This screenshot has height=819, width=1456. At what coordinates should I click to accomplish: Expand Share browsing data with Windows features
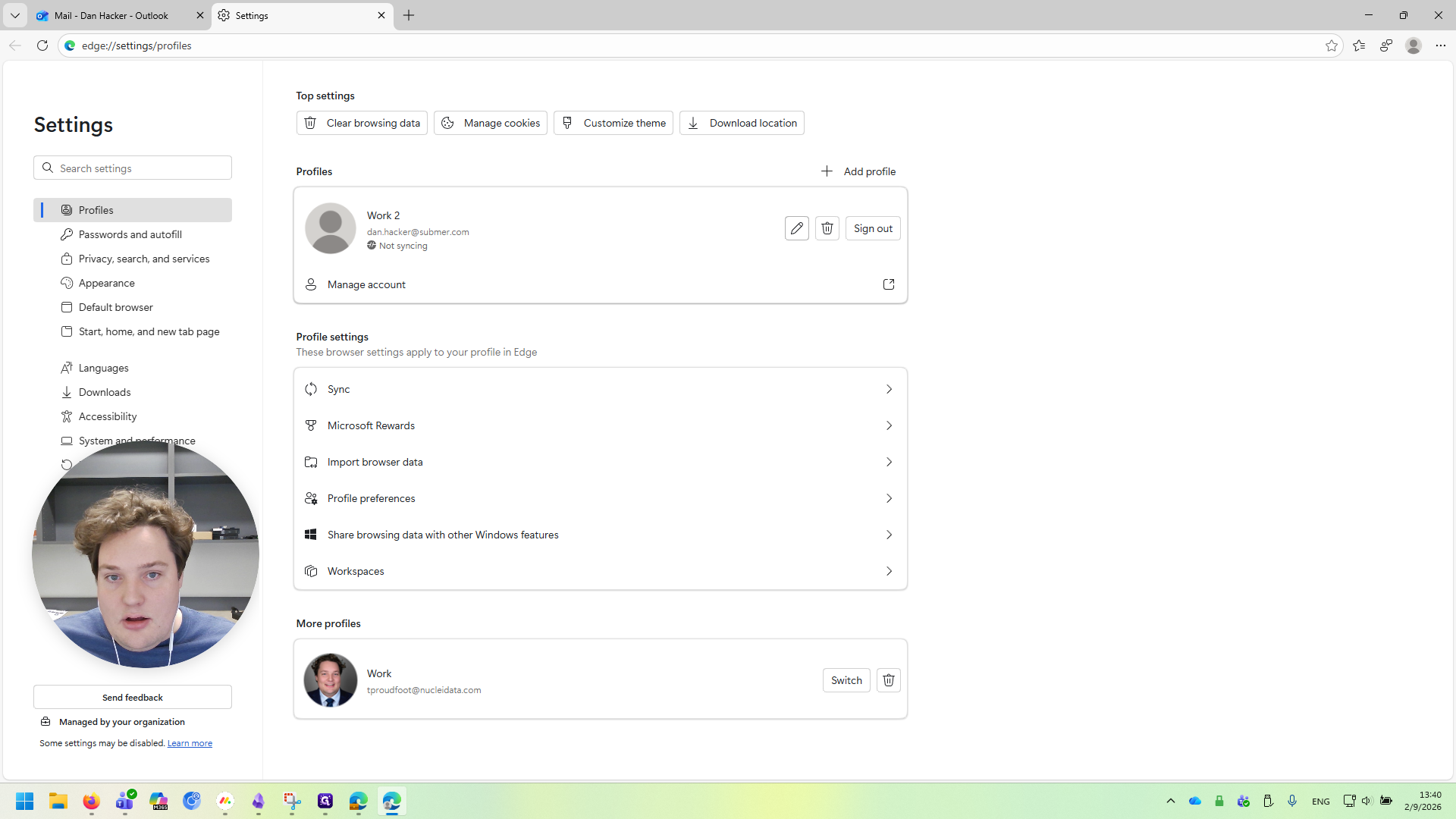601,535
